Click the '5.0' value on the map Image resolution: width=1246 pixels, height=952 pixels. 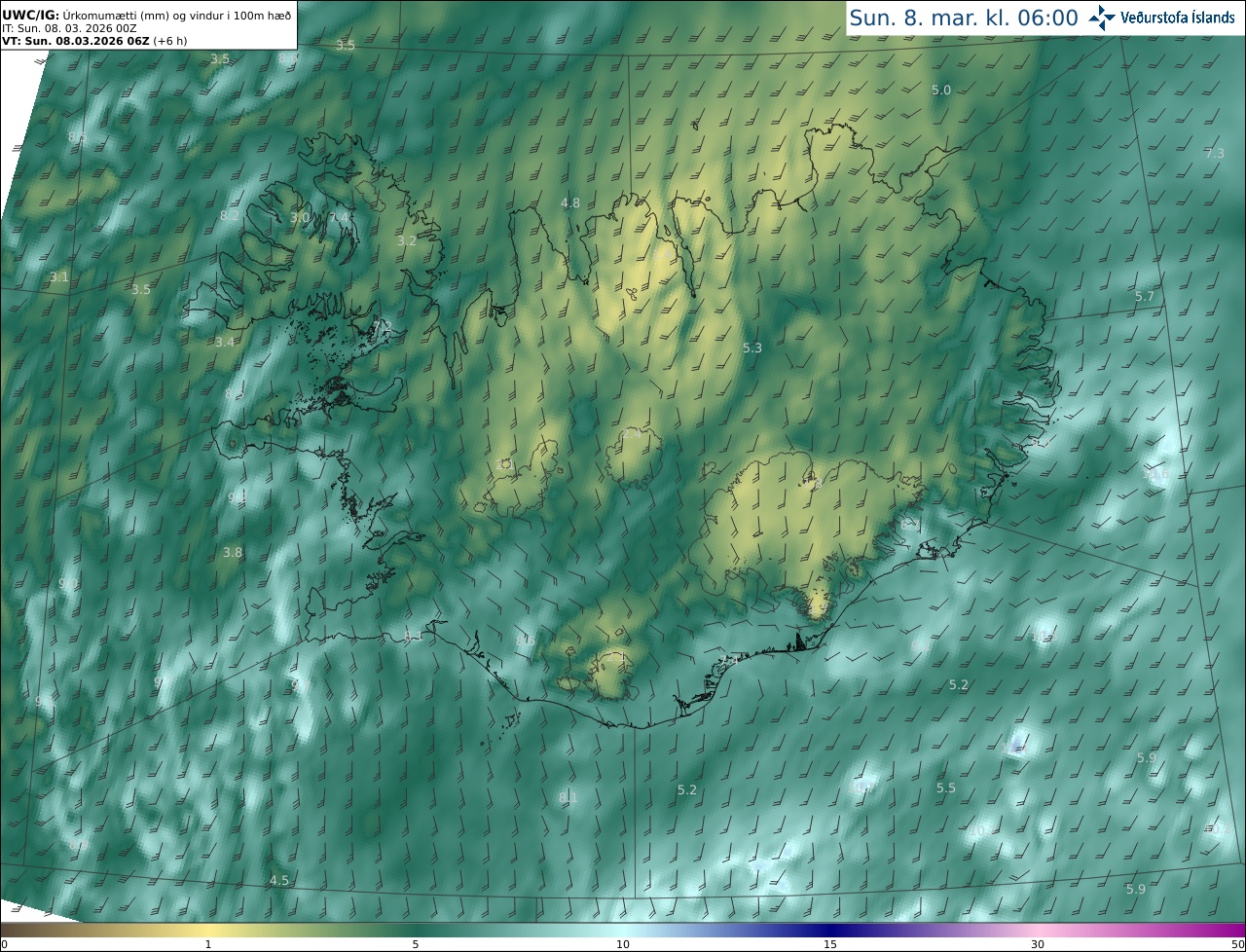click(x=941, y=90)
